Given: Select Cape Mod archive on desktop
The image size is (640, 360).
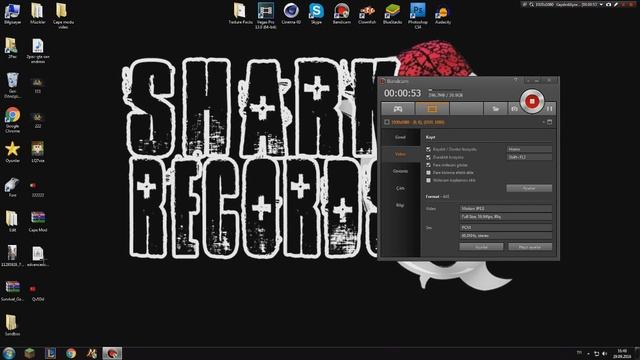Looking at the screenshot, I should [38, 221].
